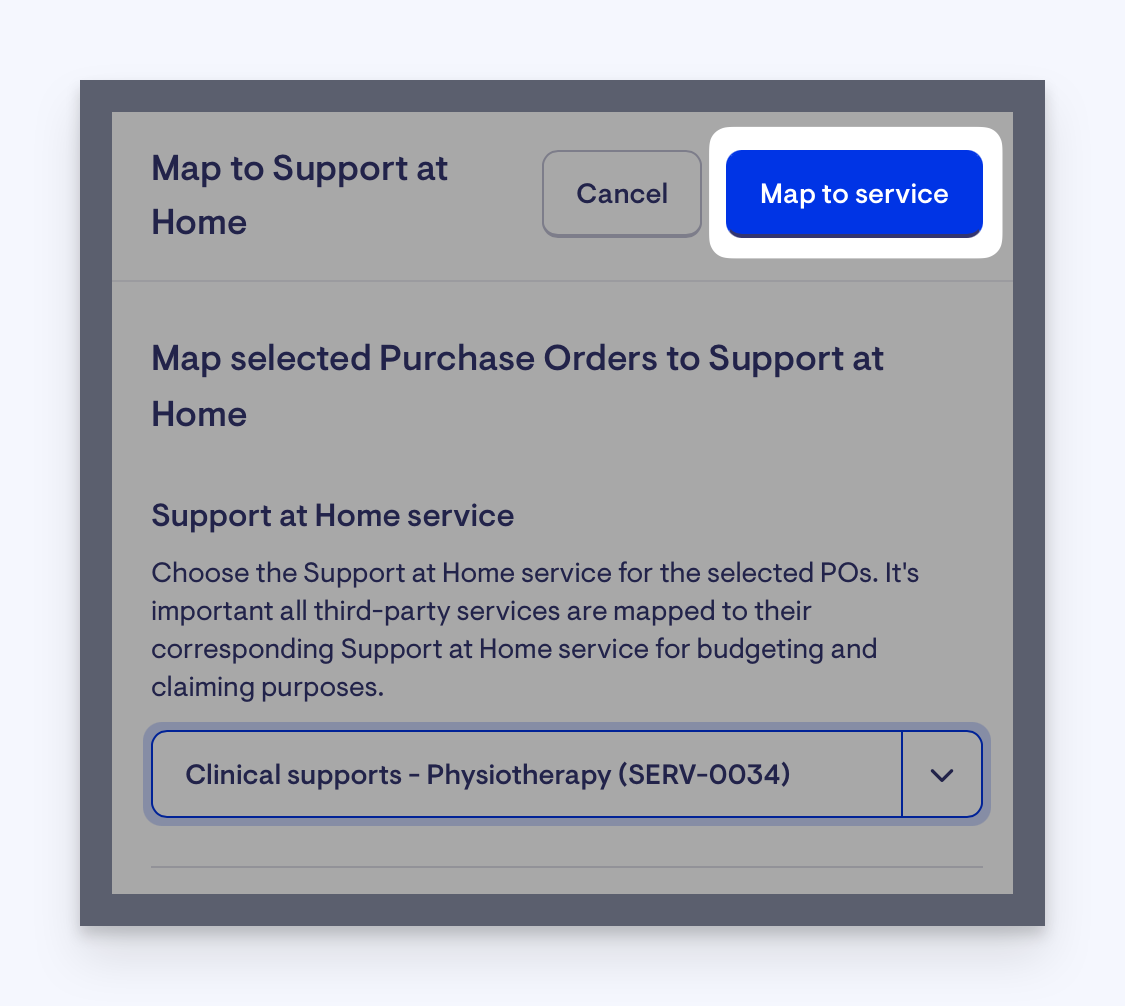This screenshot has width=1125, height=1006.
Task: Click the divider line under the dialog header
Action: (x=562, y=281)
